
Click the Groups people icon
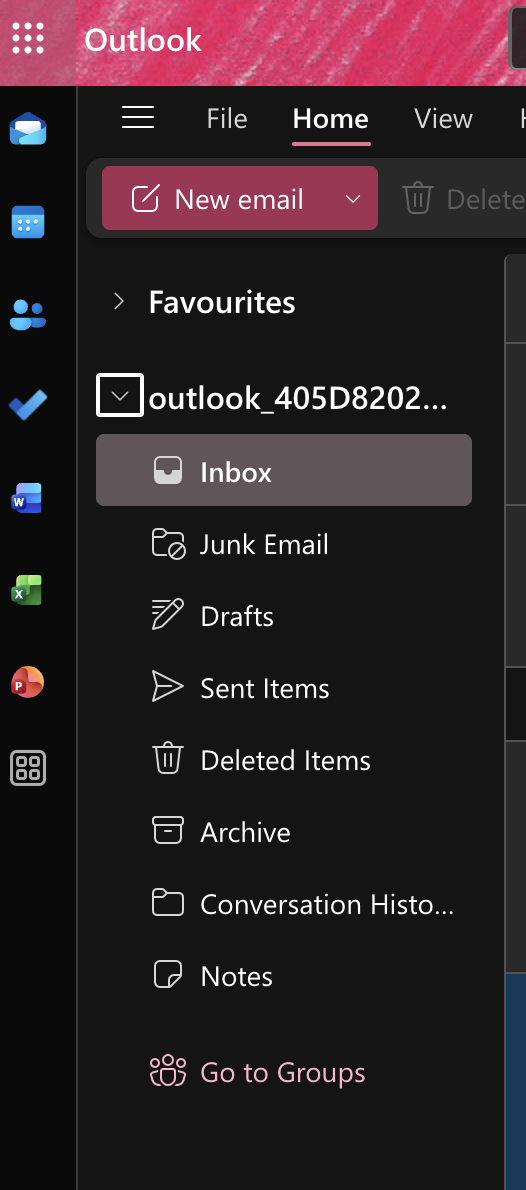pyautogui.click(x=168, y=1072)
